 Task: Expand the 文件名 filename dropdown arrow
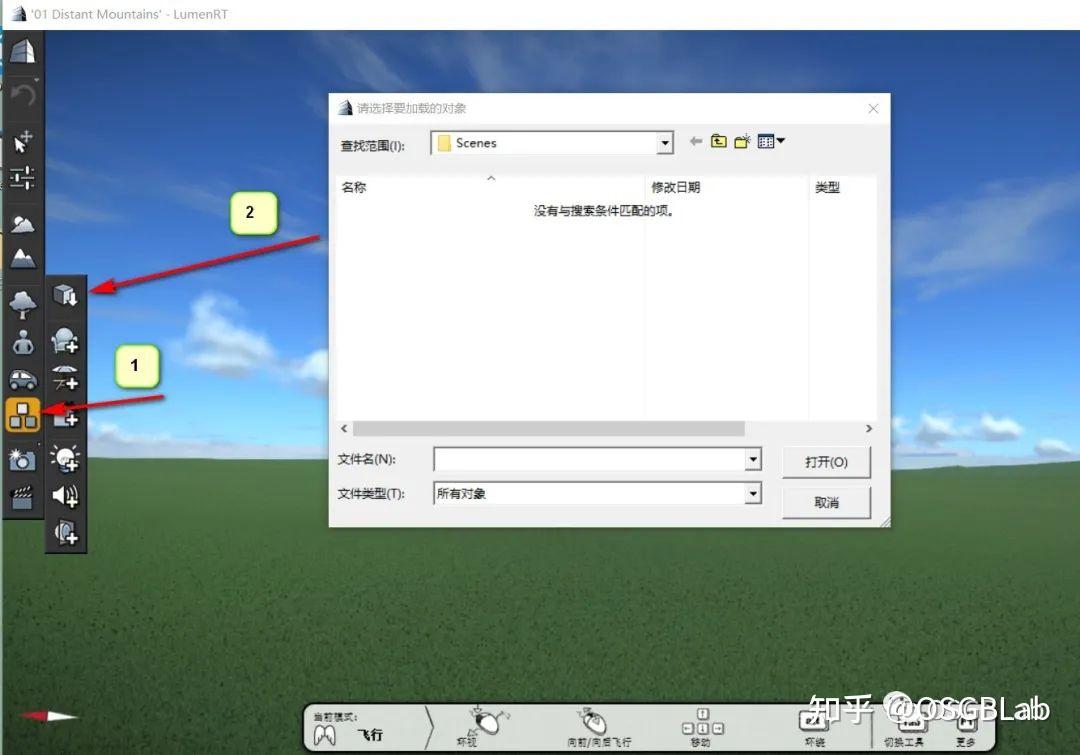[753, 459]
